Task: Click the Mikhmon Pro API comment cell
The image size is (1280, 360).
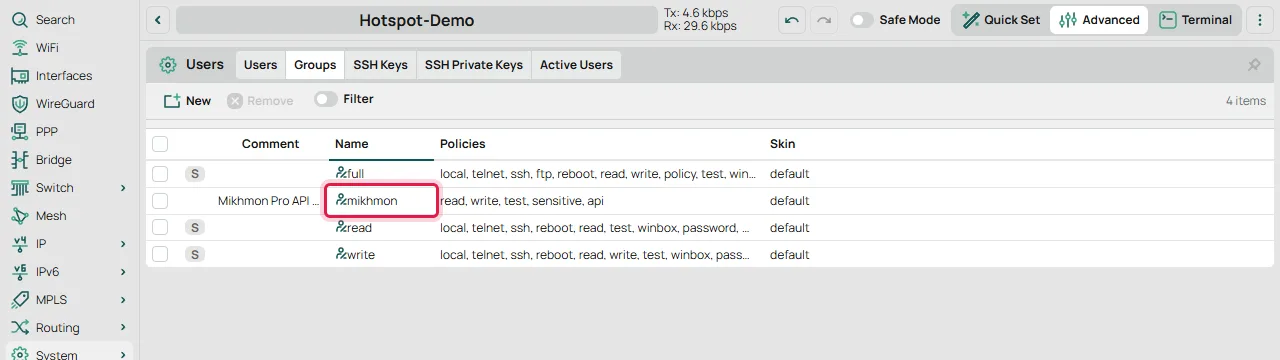Action: [268, 201]
